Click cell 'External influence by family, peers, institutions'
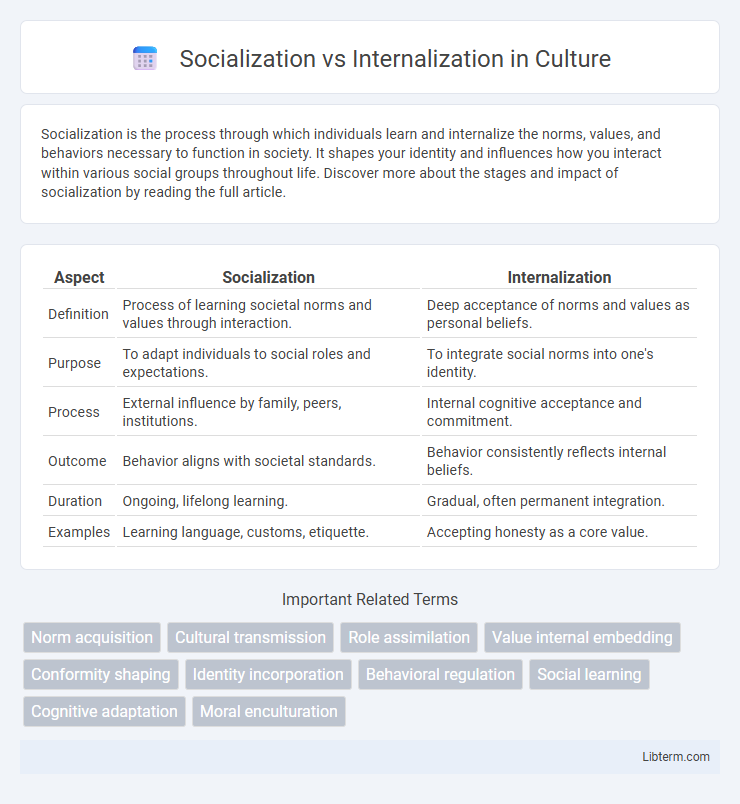740x804 pixels. [268, 412]
